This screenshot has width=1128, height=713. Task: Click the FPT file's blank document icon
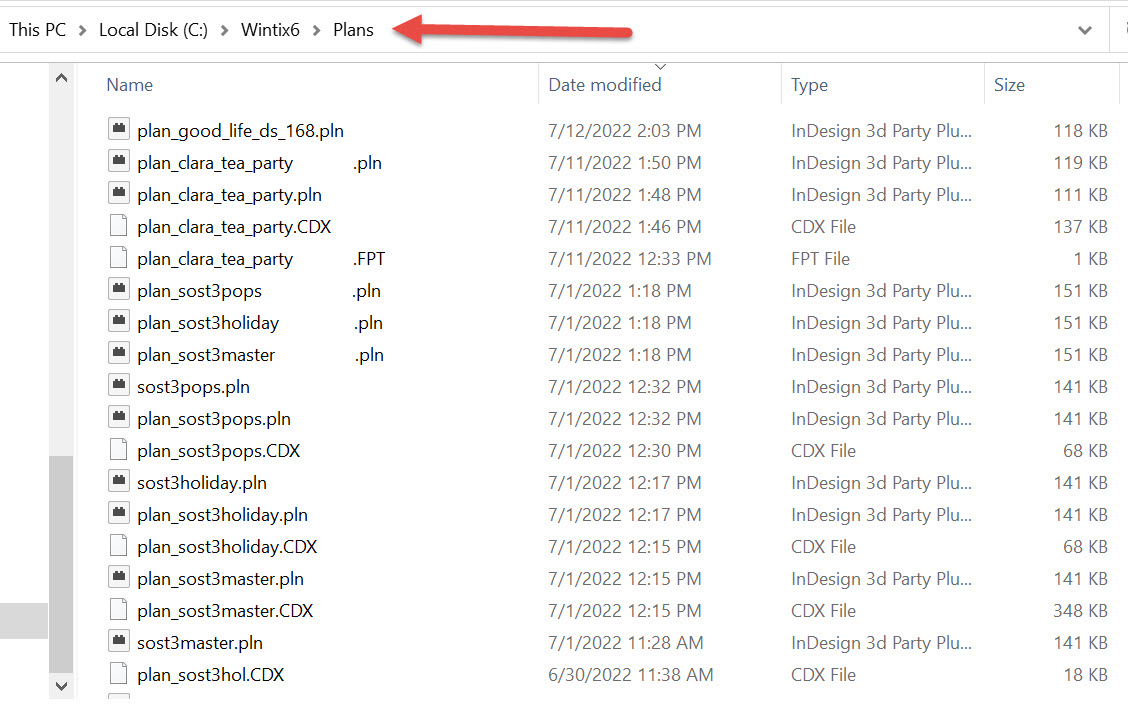tap(119, 257)
